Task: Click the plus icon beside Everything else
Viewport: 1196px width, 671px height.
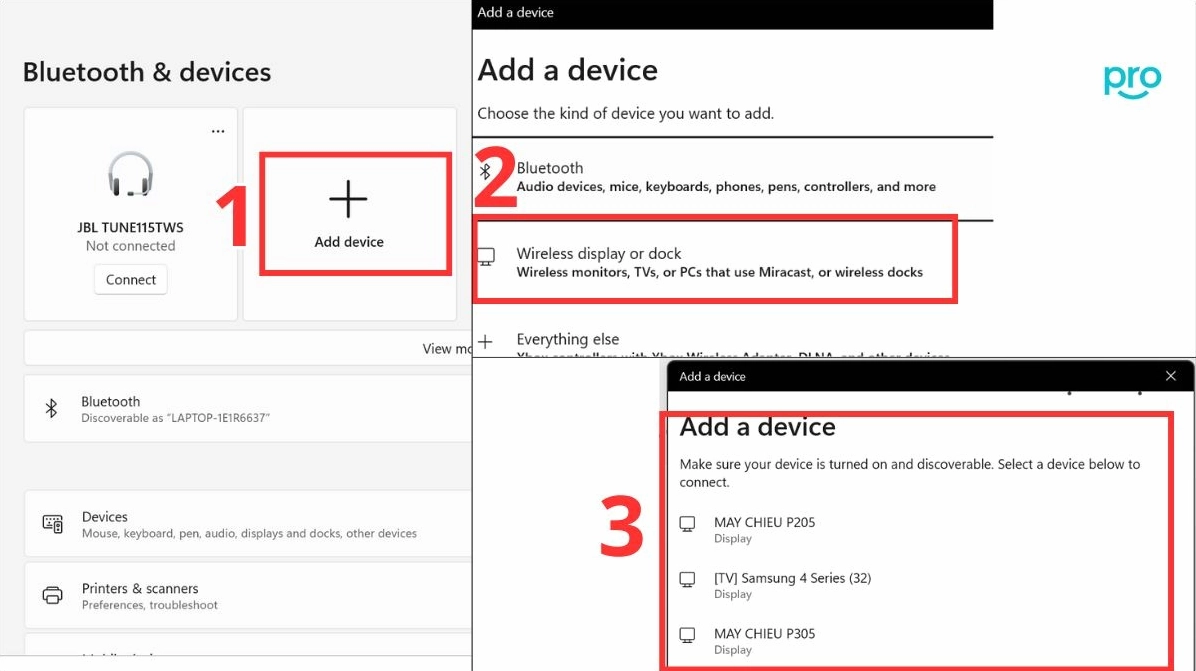Action: pyautogui.click(x=486, y=342)
